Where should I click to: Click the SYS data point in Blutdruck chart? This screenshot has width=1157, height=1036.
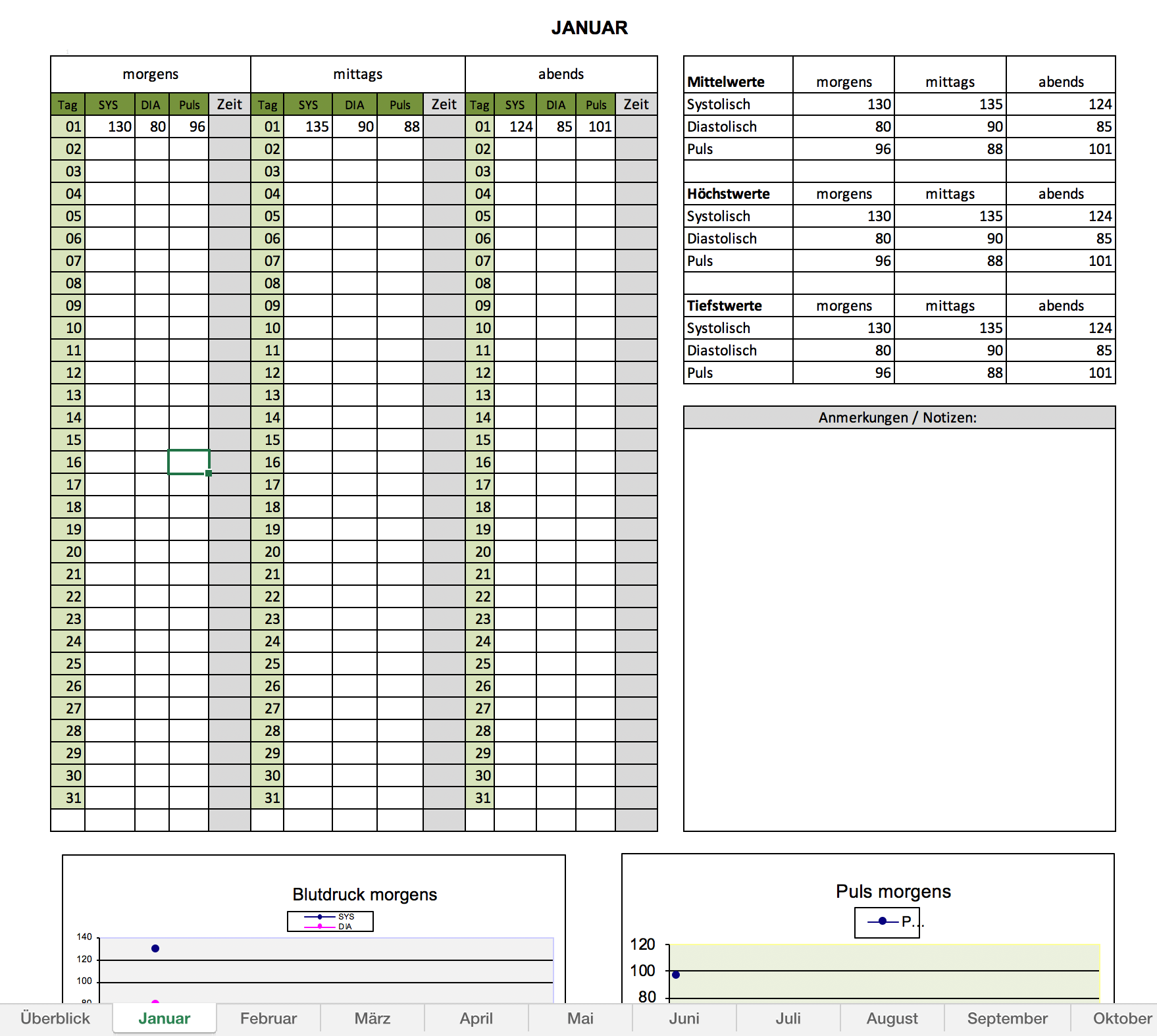[x=155, y=948]
